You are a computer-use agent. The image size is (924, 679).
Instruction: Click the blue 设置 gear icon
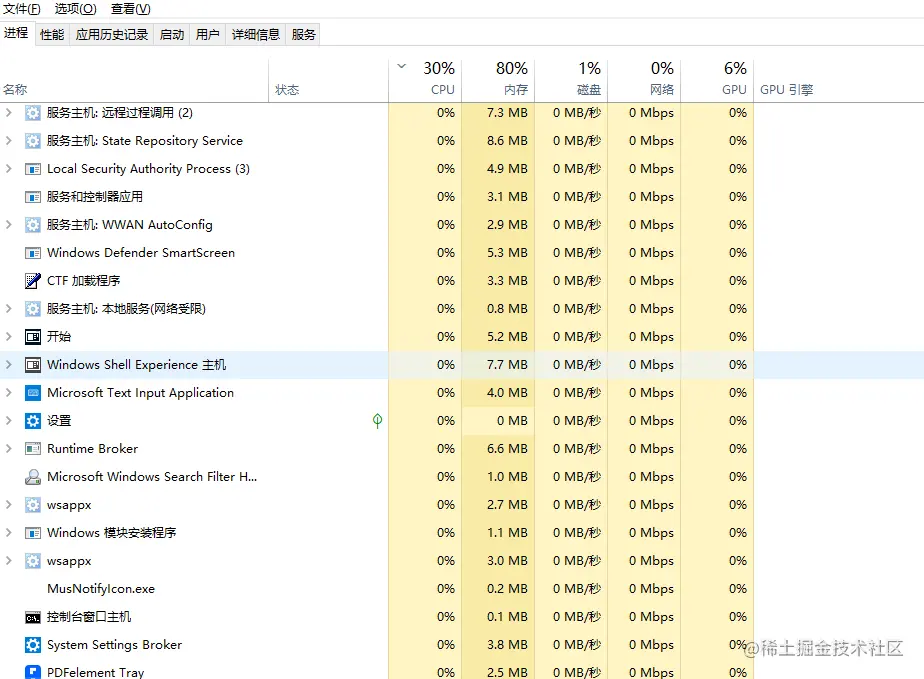pos(33,421)
